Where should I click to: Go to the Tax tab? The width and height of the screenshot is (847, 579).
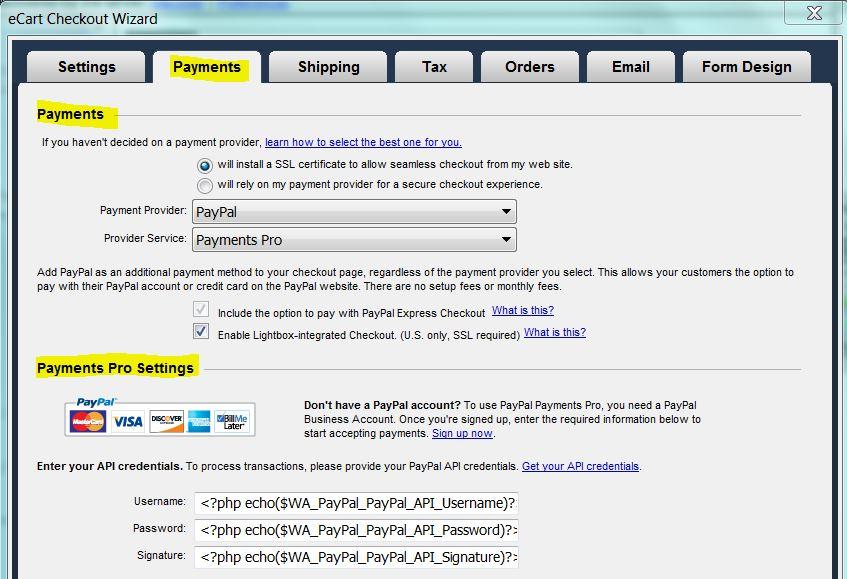click(x=434, y=67)
